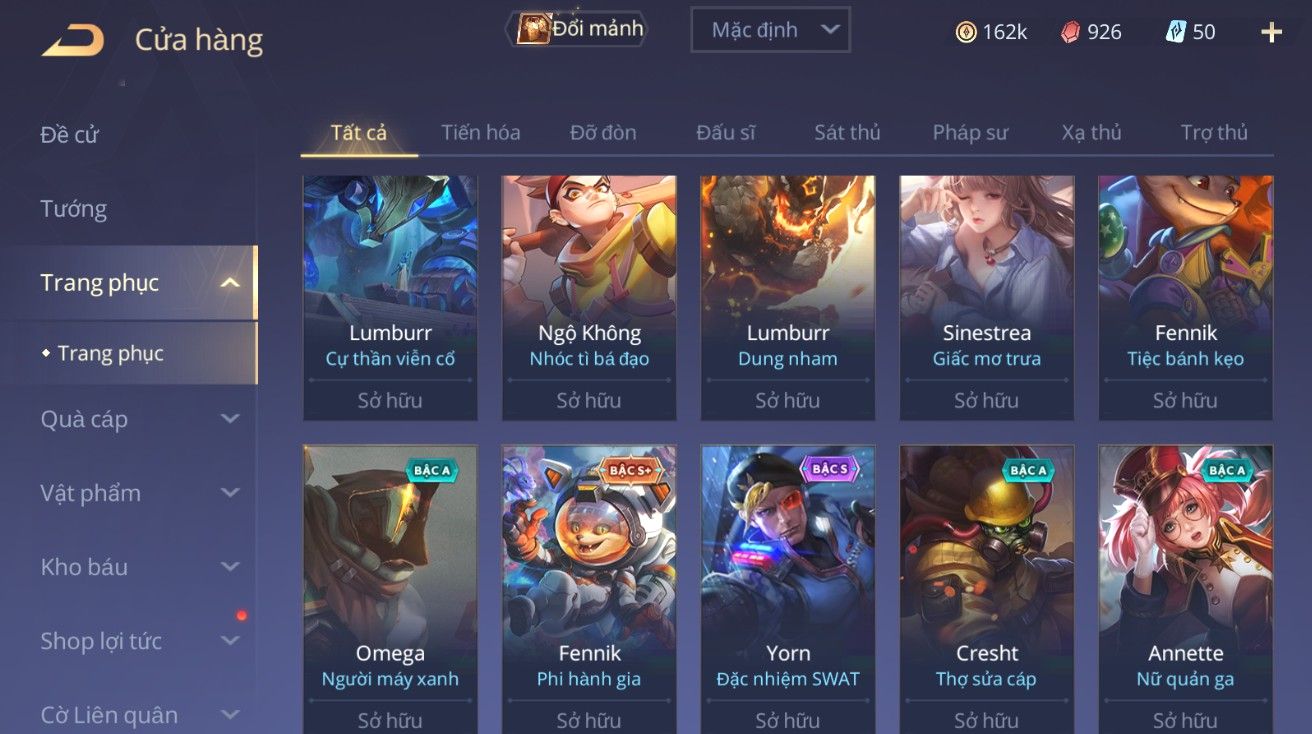Switch to the Sát thủ tab
Viewport: 1312px width, 734px height.
point(847,132)
